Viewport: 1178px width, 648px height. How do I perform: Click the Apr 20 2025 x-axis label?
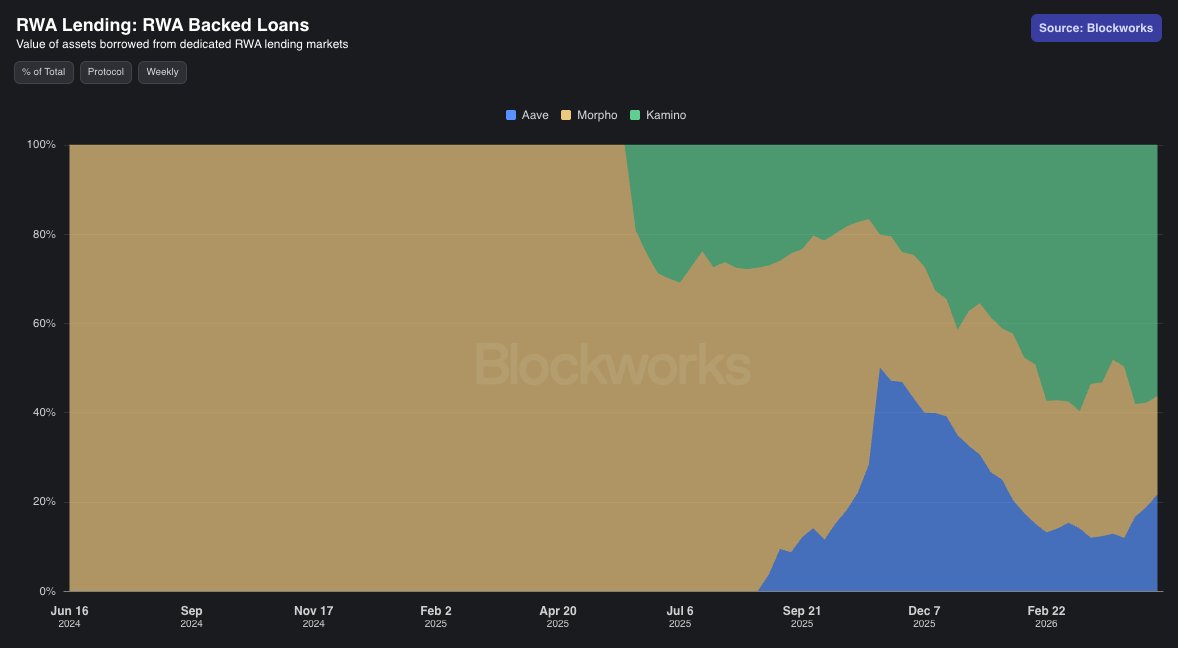[x=557, y=616]
